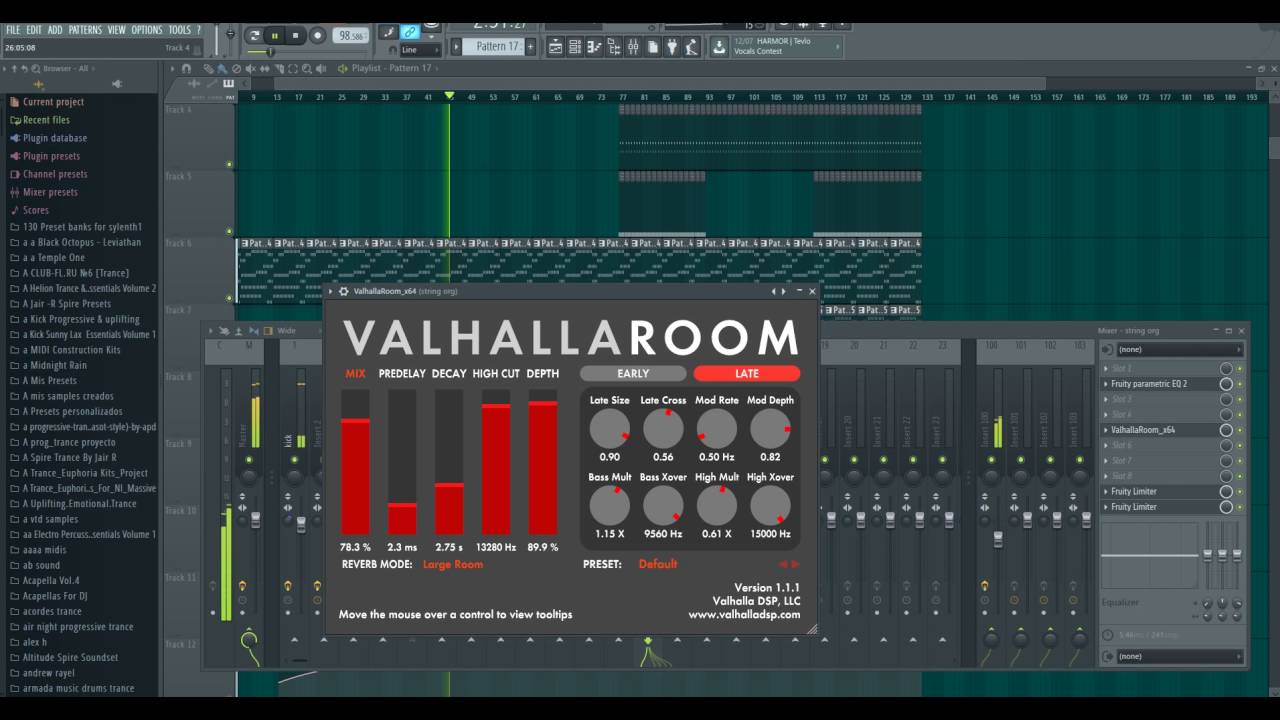Click the Late Size knob
This screenshot has height=720, width=1280.
pyautogui.click(x=610, y=429)
